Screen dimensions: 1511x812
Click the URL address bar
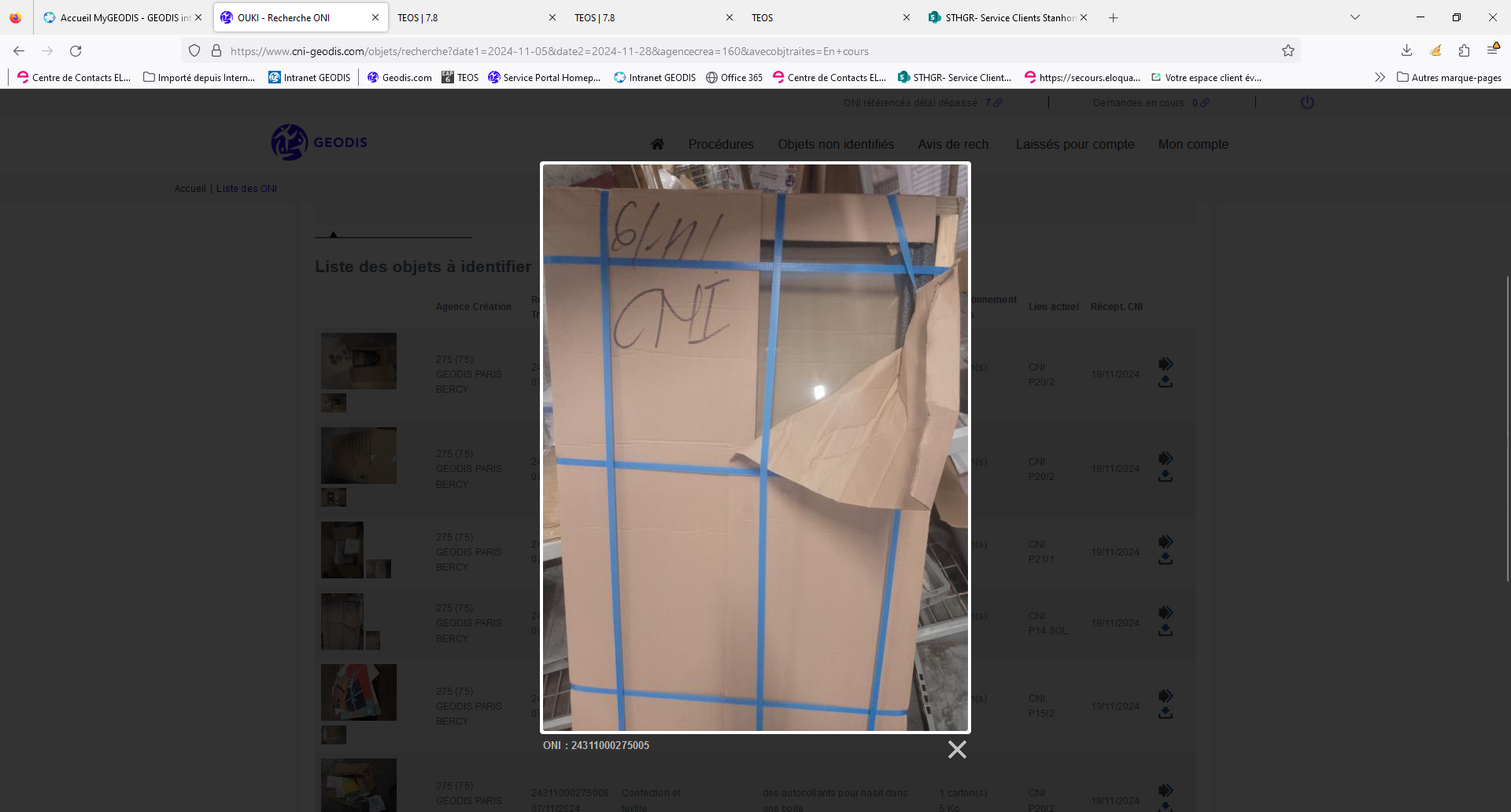[x=708, y=51]
